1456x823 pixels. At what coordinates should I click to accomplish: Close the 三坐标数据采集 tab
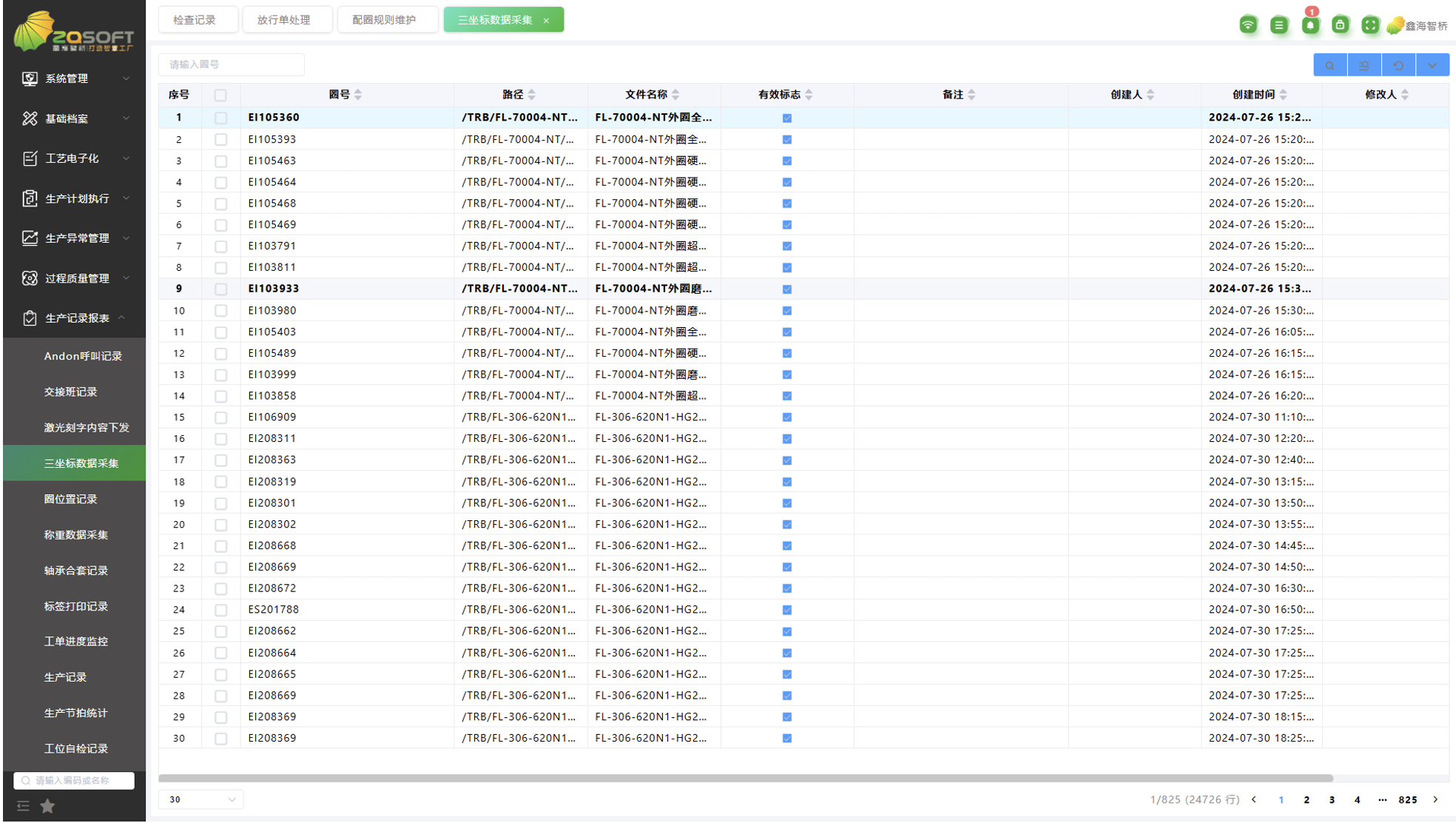(546, 20)
